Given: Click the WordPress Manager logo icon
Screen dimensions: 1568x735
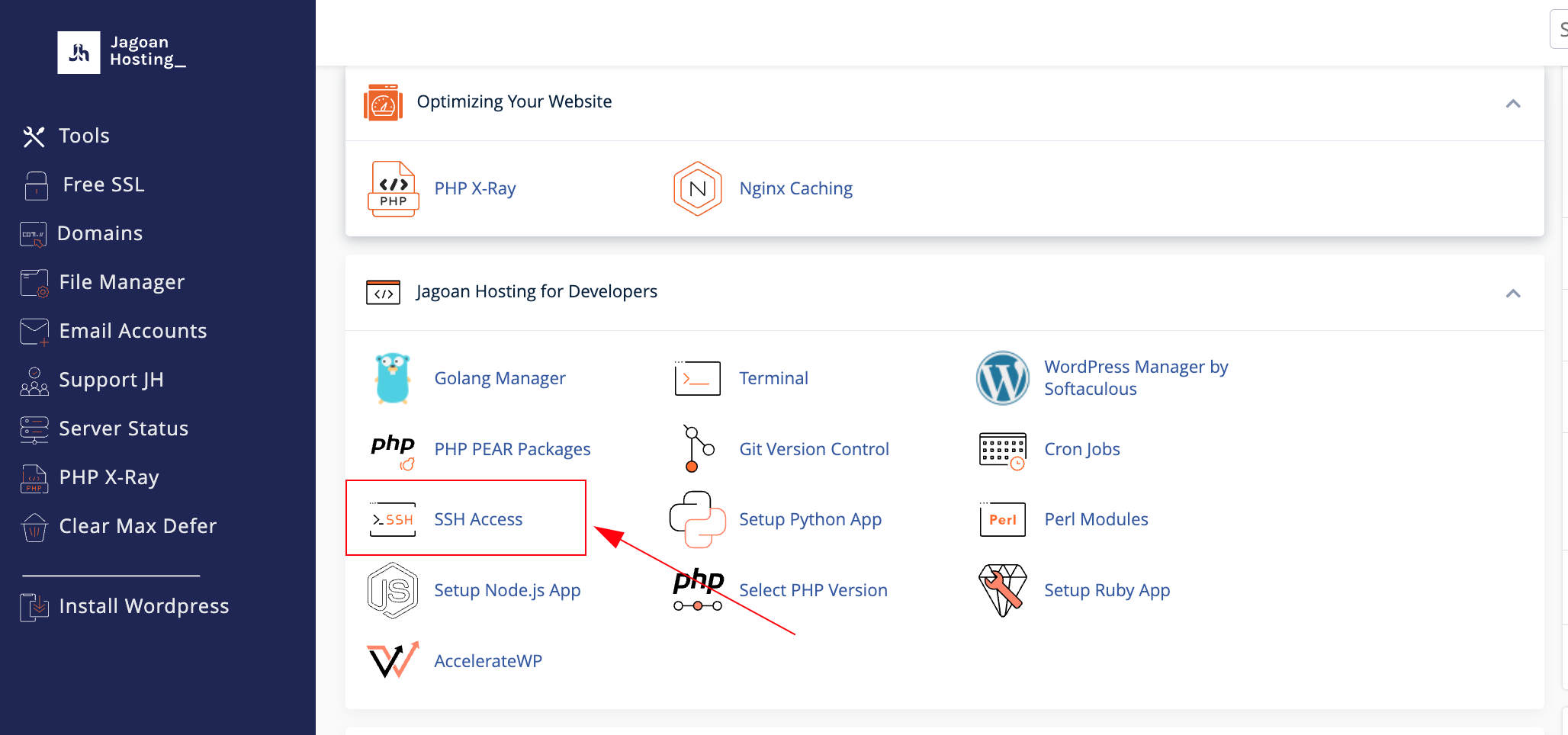Looking at the screenshot, I should pyautogui.click(x=1002, y=378).
